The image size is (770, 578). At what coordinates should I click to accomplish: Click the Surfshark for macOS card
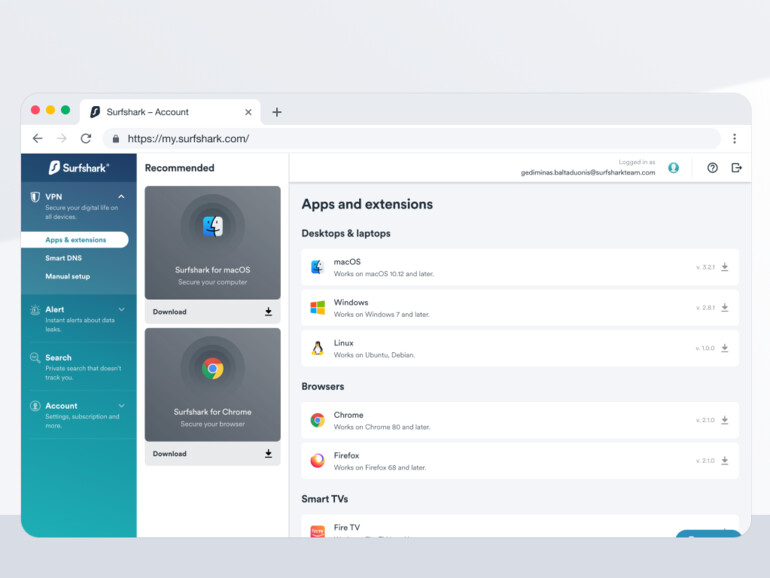coord(213,243)
